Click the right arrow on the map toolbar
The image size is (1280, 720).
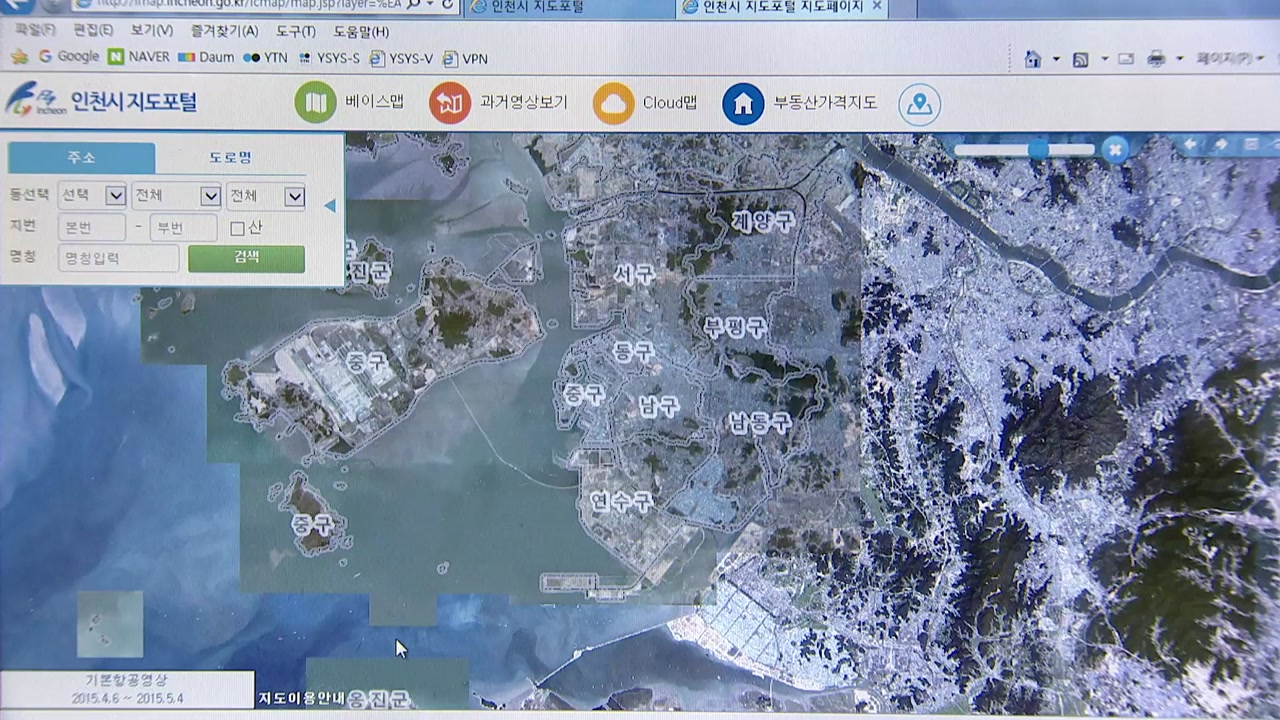(1221, 145)
